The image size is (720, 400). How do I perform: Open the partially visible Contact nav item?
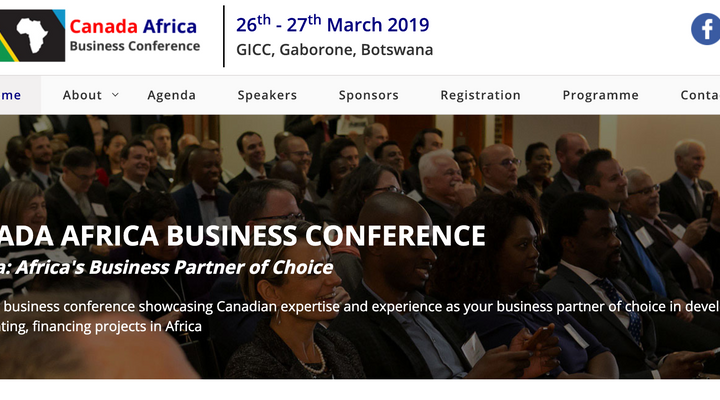[699, 95]
